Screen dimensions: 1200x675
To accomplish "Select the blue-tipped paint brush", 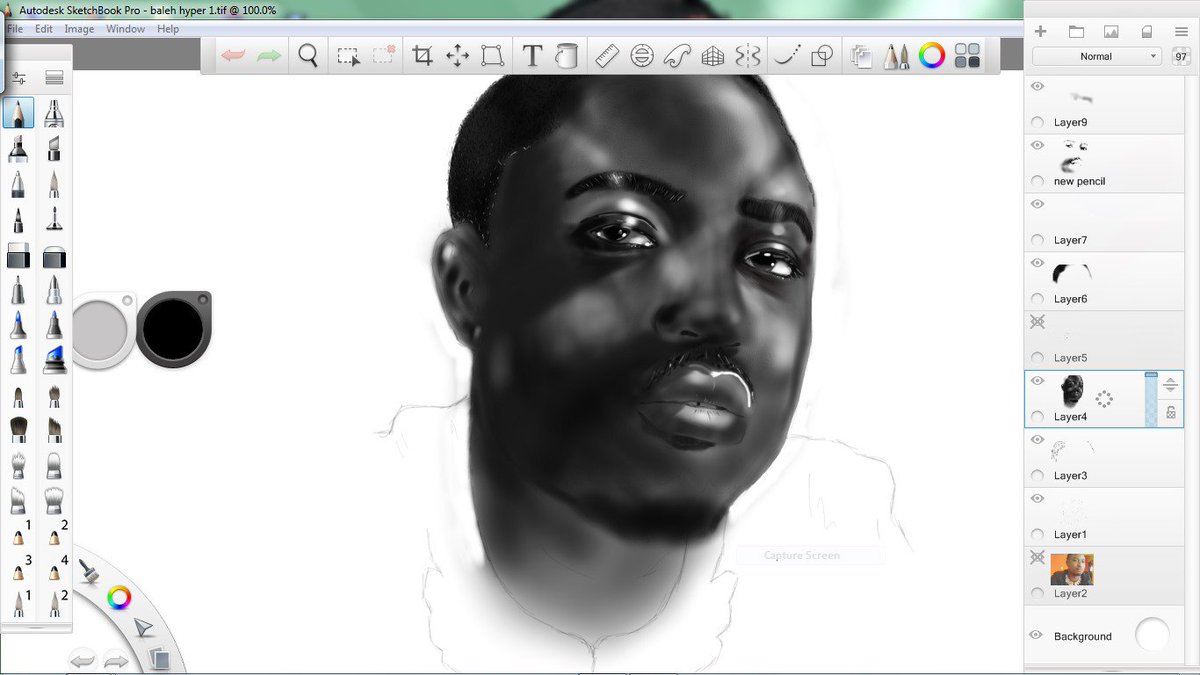I will pyautogui.click(x=18, y=324).
